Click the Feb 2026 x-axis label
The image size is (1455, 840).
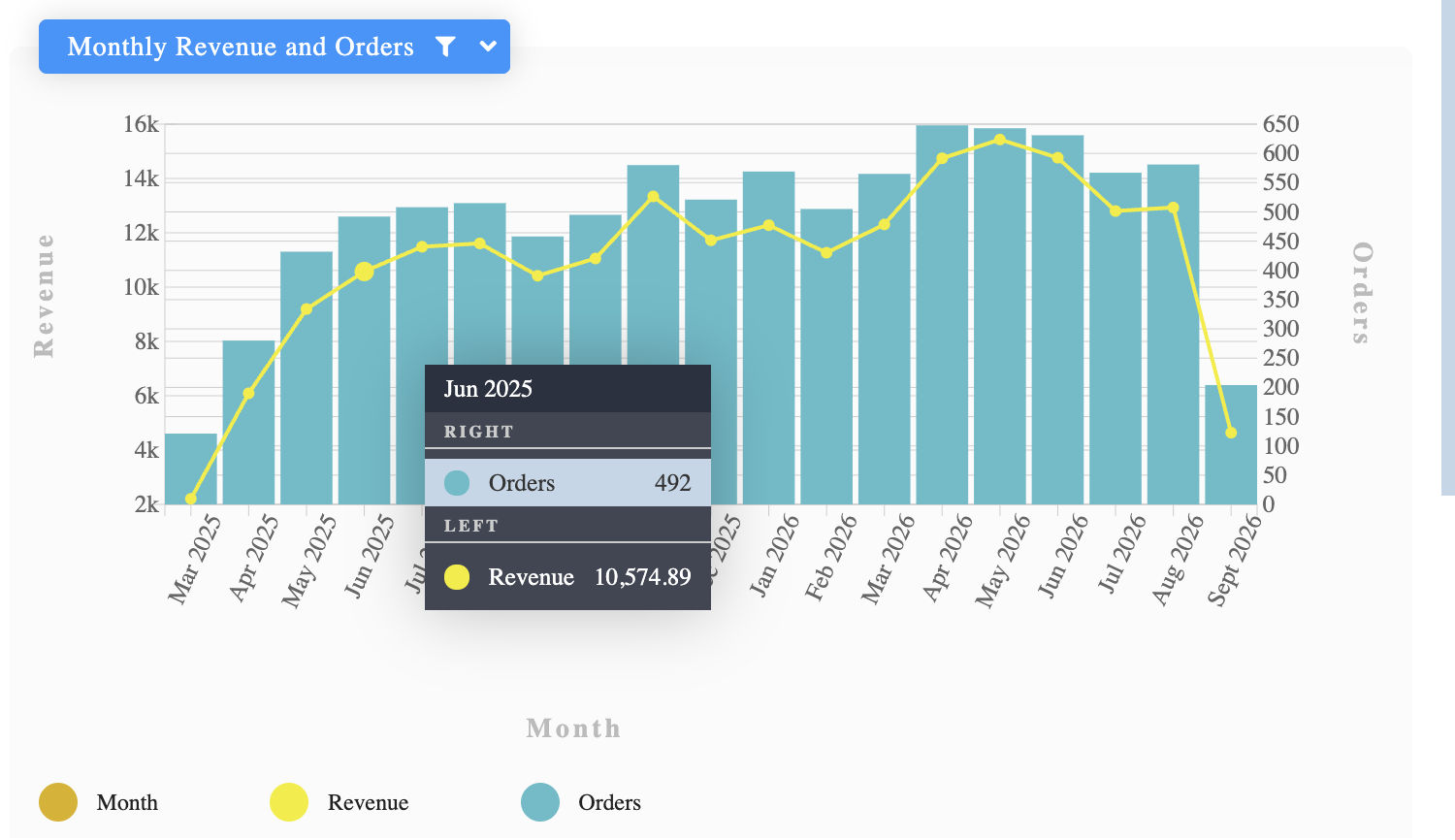pos(831,557)
